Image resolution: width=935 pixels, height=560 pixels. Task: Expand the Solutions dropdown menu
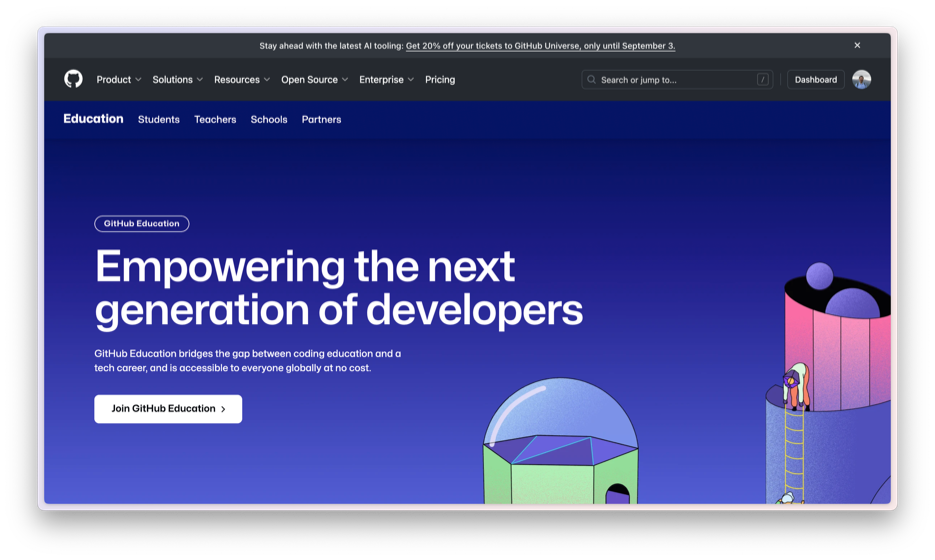(177, 79)
